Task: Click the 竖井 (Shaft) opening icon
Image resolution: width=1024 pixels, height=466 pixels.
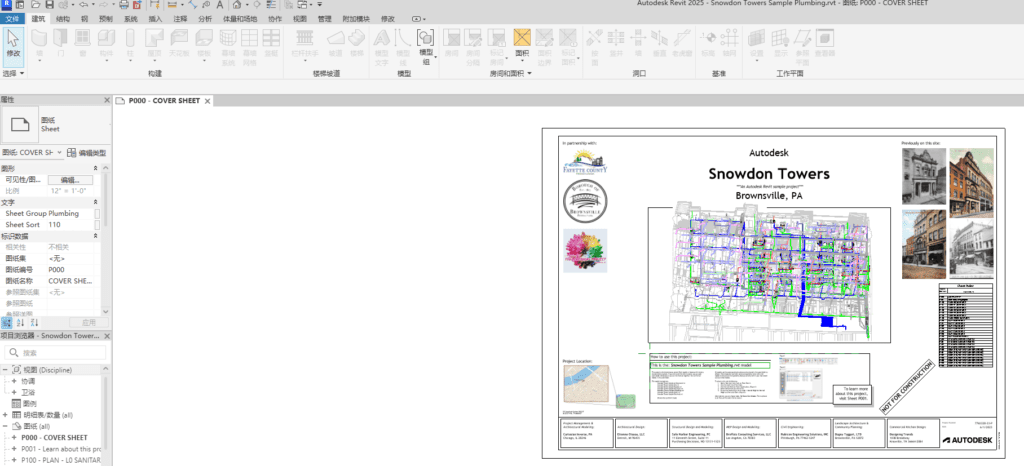Action: 616,39
